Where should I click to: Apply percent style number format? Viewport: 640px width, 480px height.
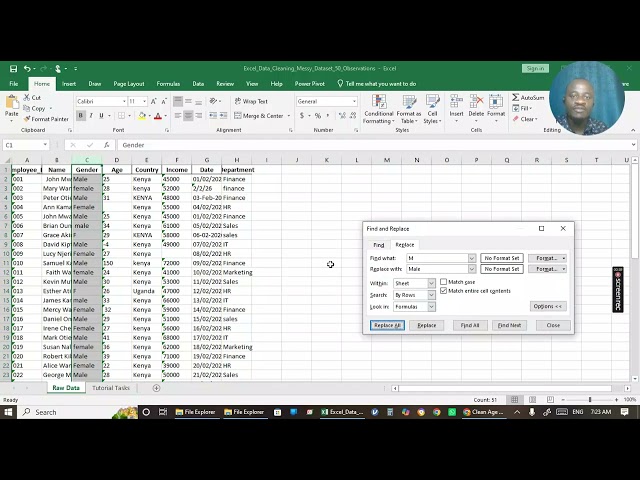tap(318, 116)
